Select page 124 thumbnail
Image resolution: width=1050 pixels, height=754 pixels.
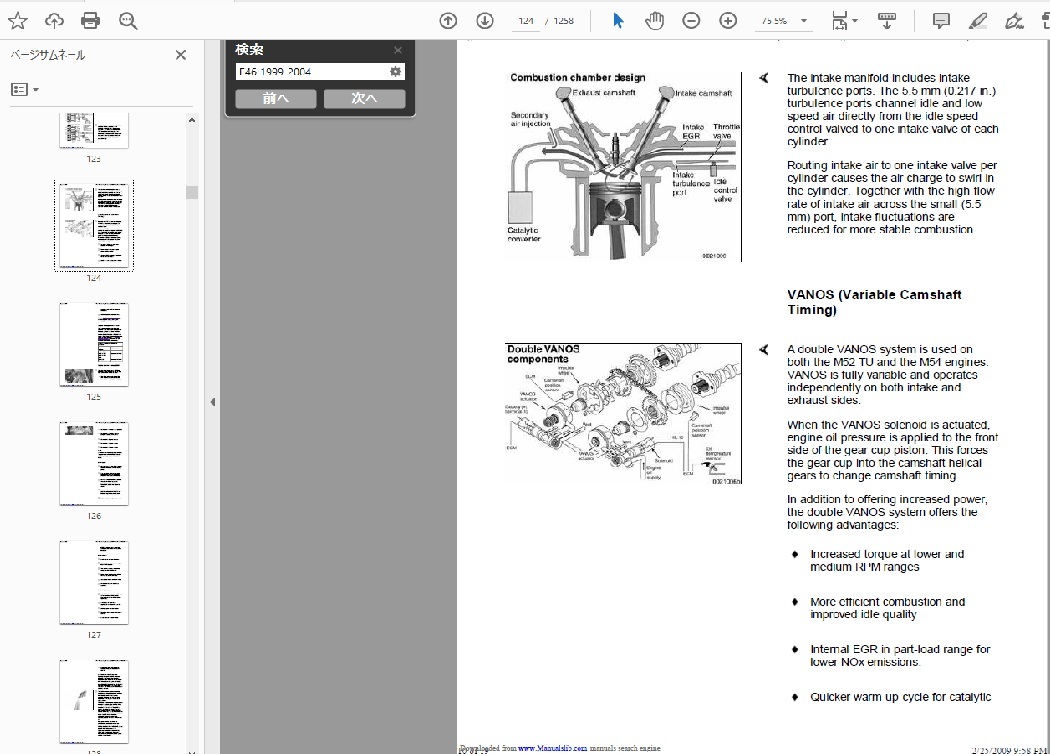(x=94, y=226)
